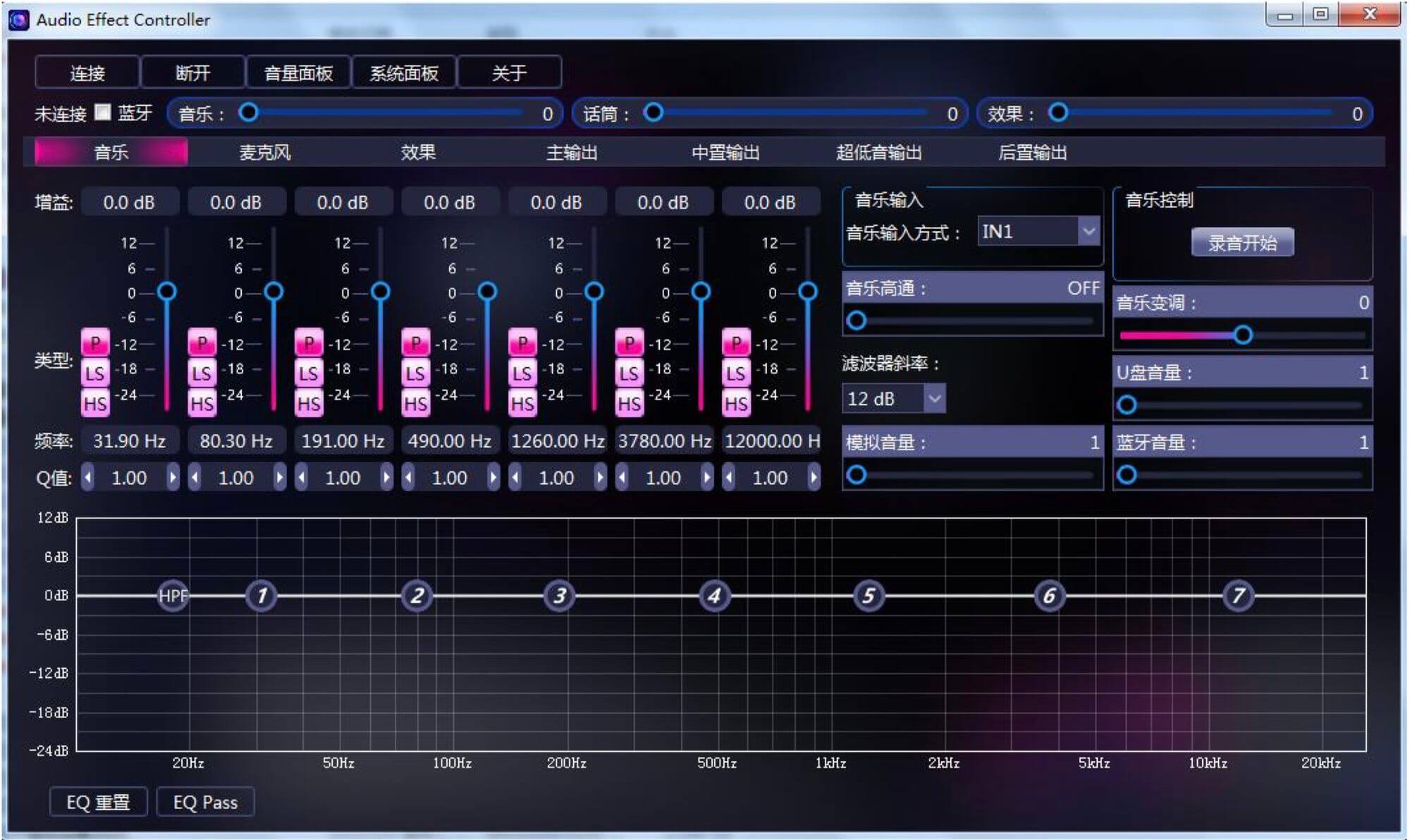
Task: Set seventh band type to HS
Action: tap(736, 404)
